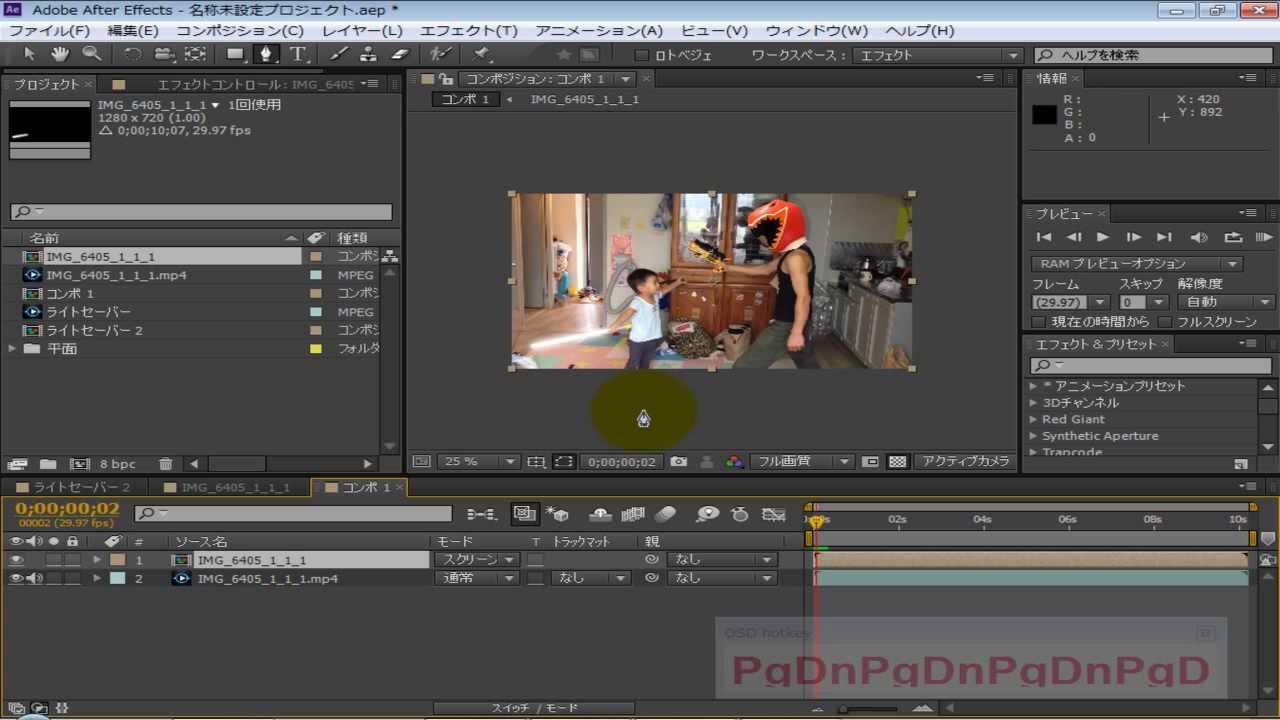Select the Eraser tool
Viewport: 1280px width, 720px height.
(400, 54)
